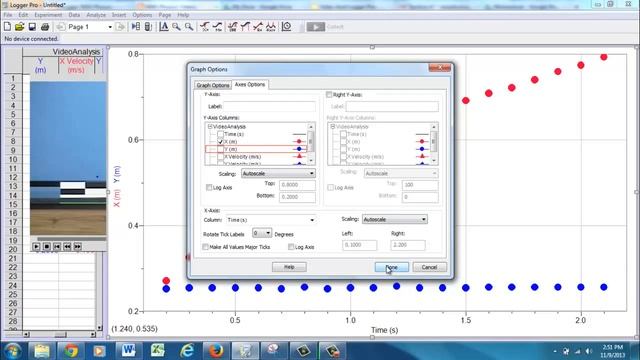Screen dimensions: 640x360
Task: Select the Tangent tool icon
Action: coord(218,27)
